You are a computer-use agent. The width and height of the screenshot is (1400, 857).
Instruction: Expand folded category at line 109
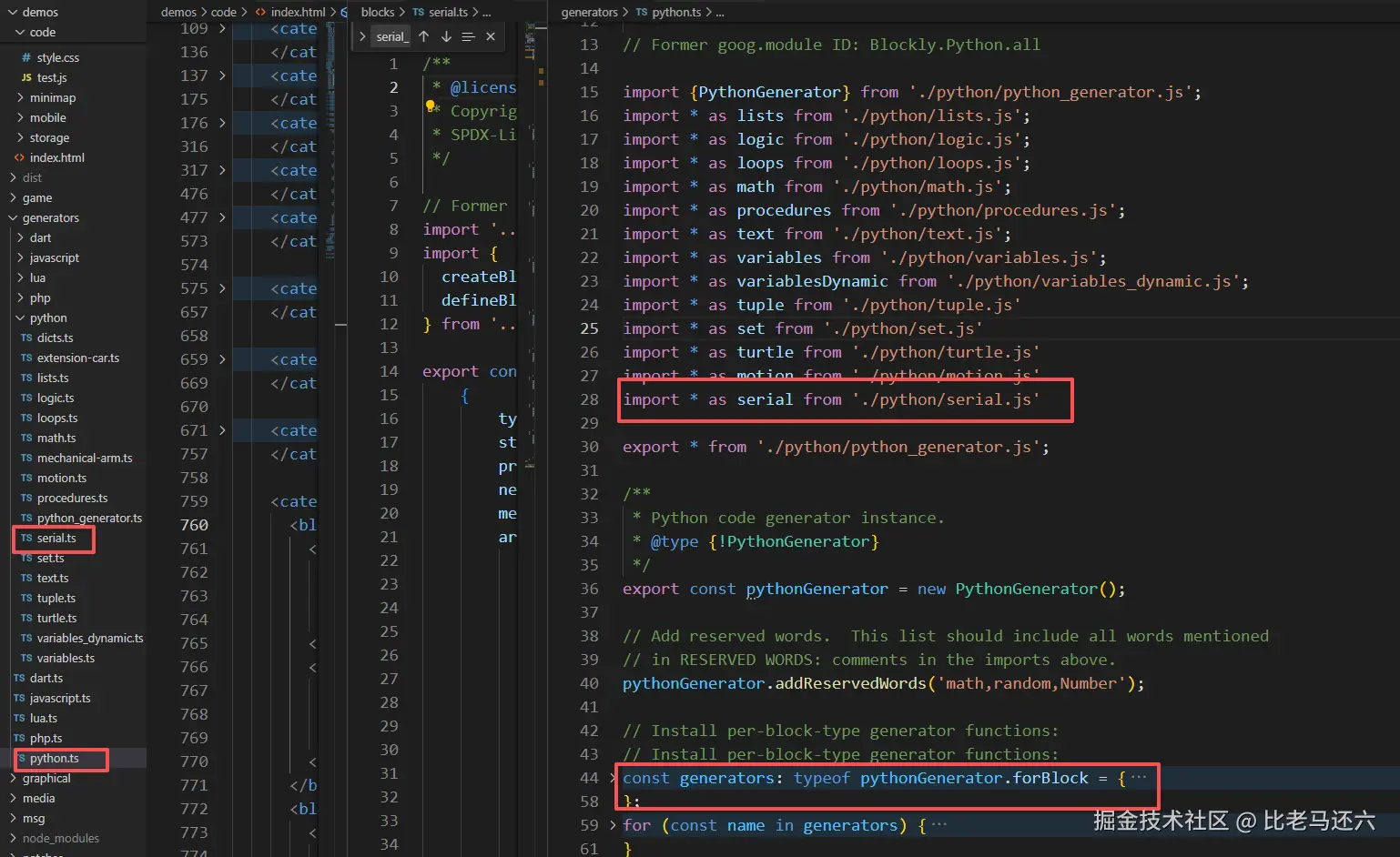coord(222,28)
